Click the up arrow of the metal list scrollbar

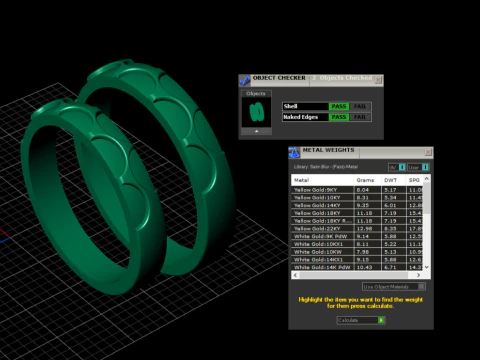pyautogui.click(x=427, y=179)
